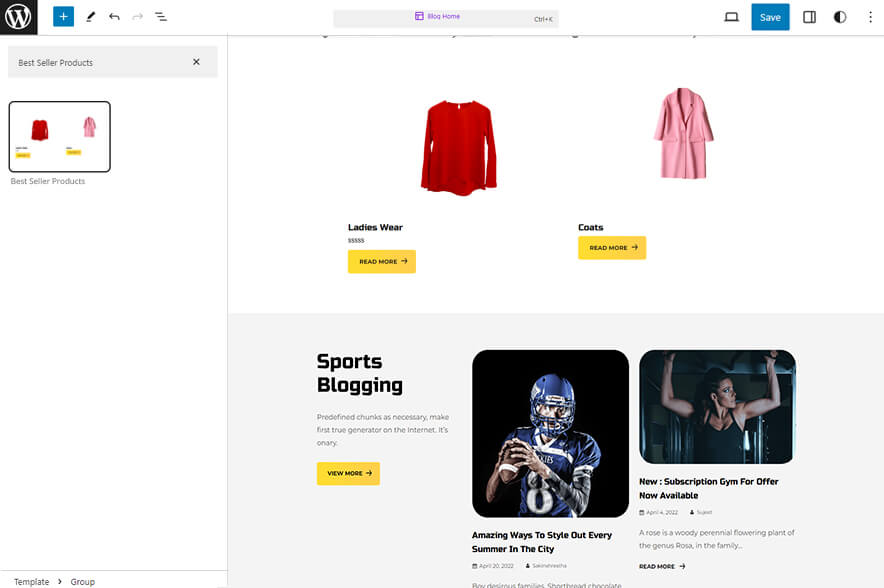The image size is (884, 588).
Task: Save the template with the Save button
Action: [770, 16]
